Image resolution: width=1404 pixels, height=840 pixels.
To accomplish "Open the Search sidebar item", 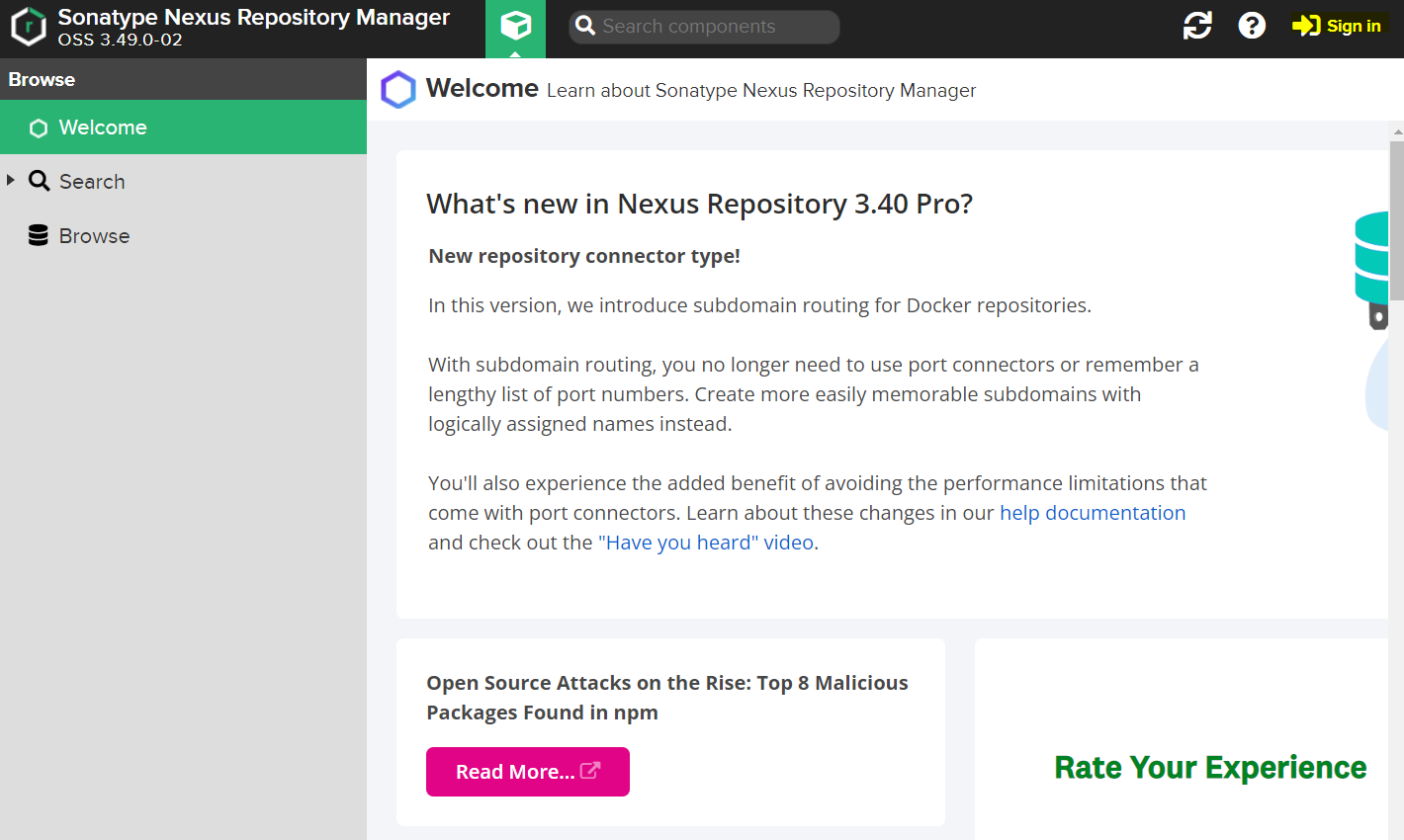I will tap(183, 182).
